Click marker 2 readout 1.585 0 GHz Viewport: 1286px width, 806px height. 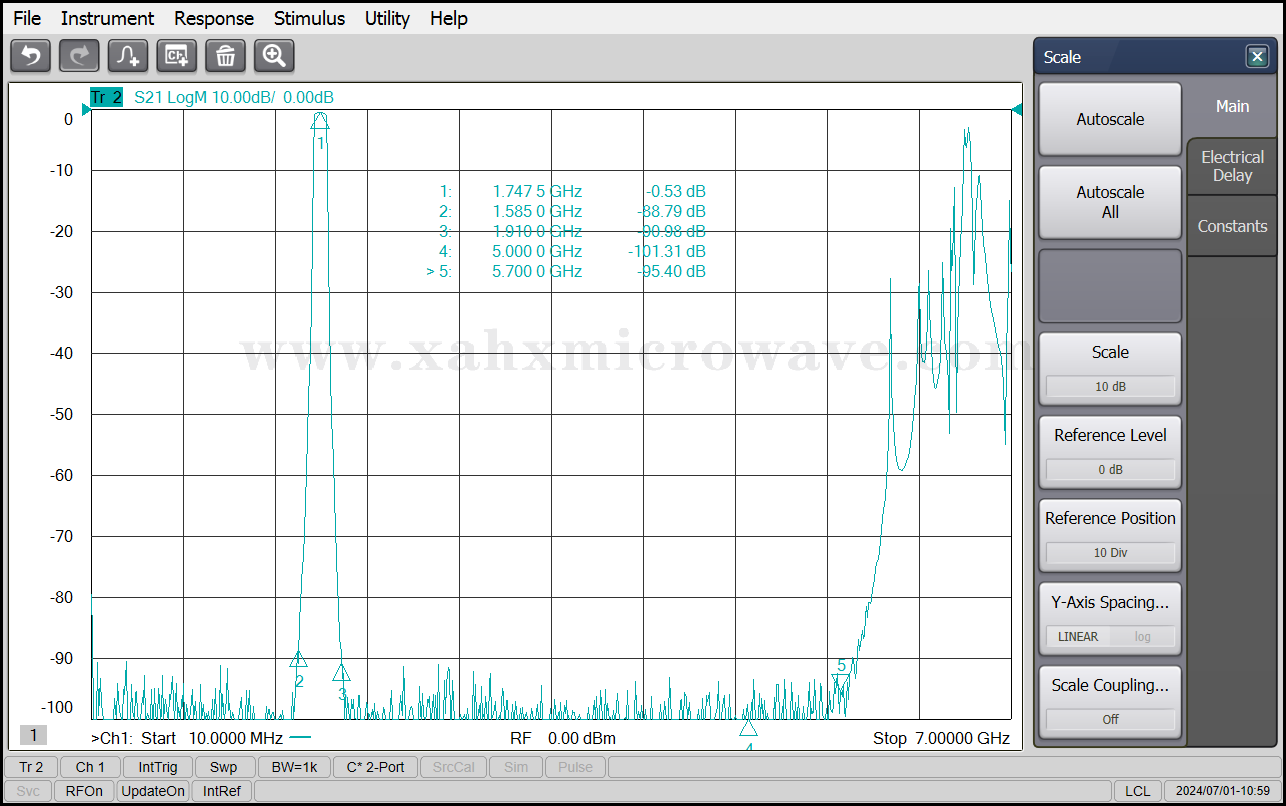tap(537, 211)
